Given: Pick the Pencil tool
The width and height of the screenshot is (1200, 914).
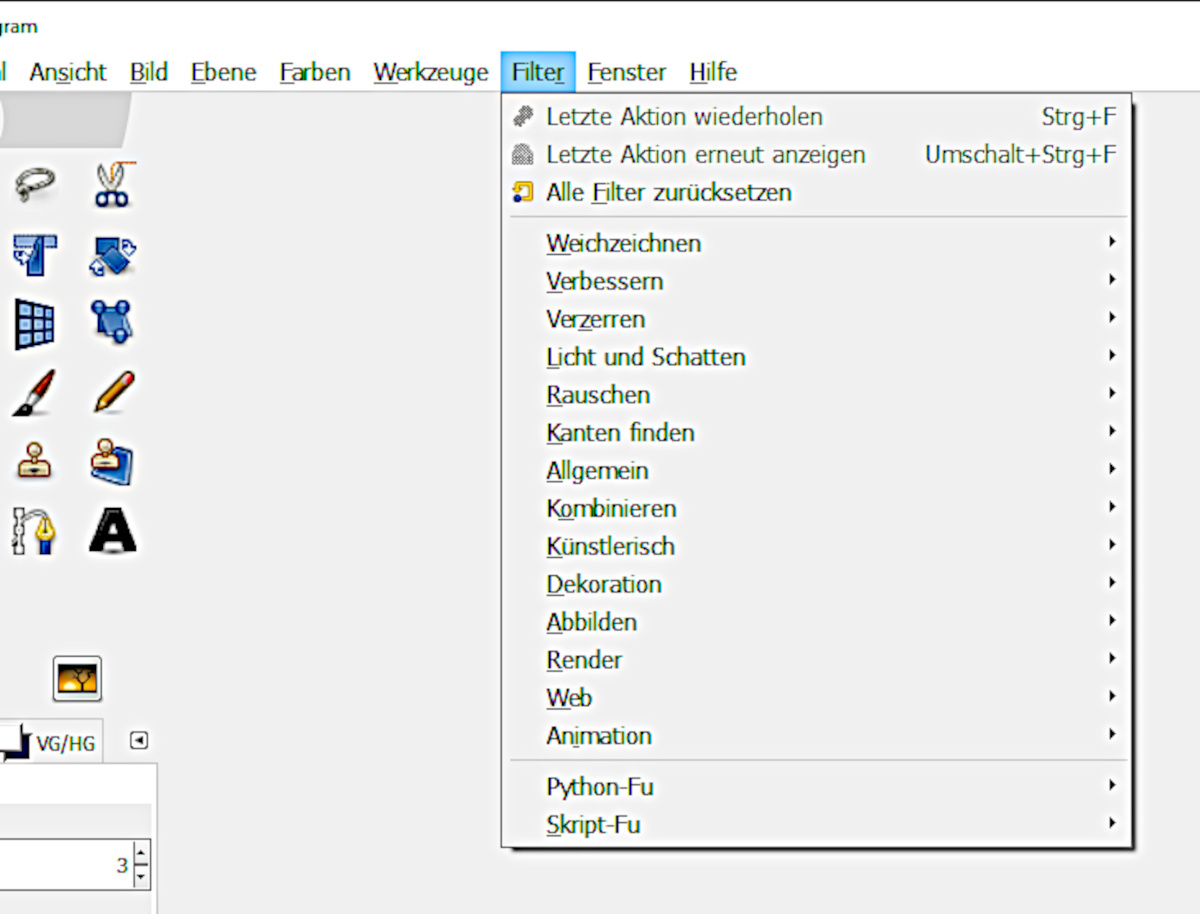Looking at the screenshot, I should click(112, 392).
